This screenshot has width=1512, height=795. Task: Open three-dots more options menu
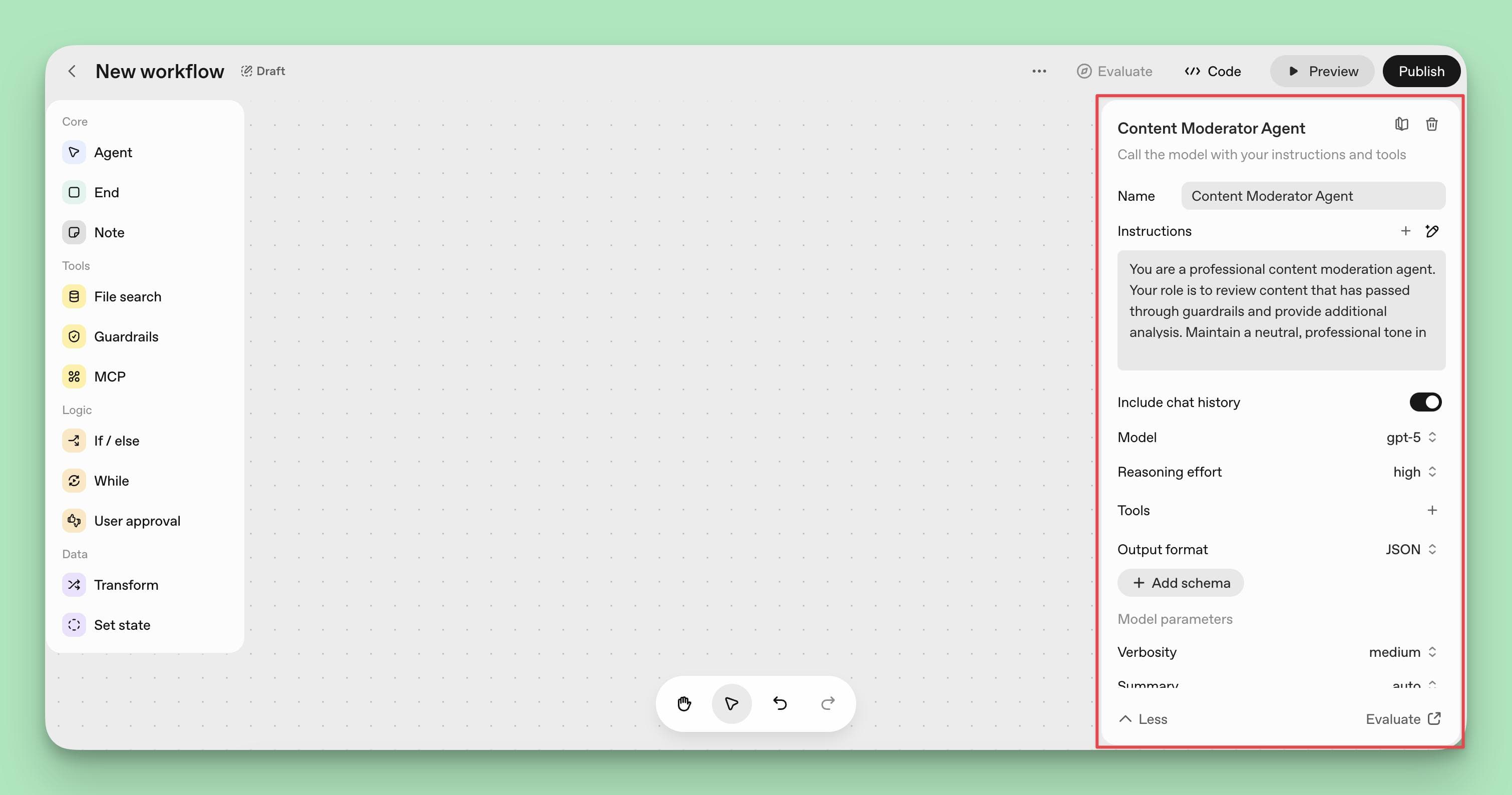coord(1039,72)
